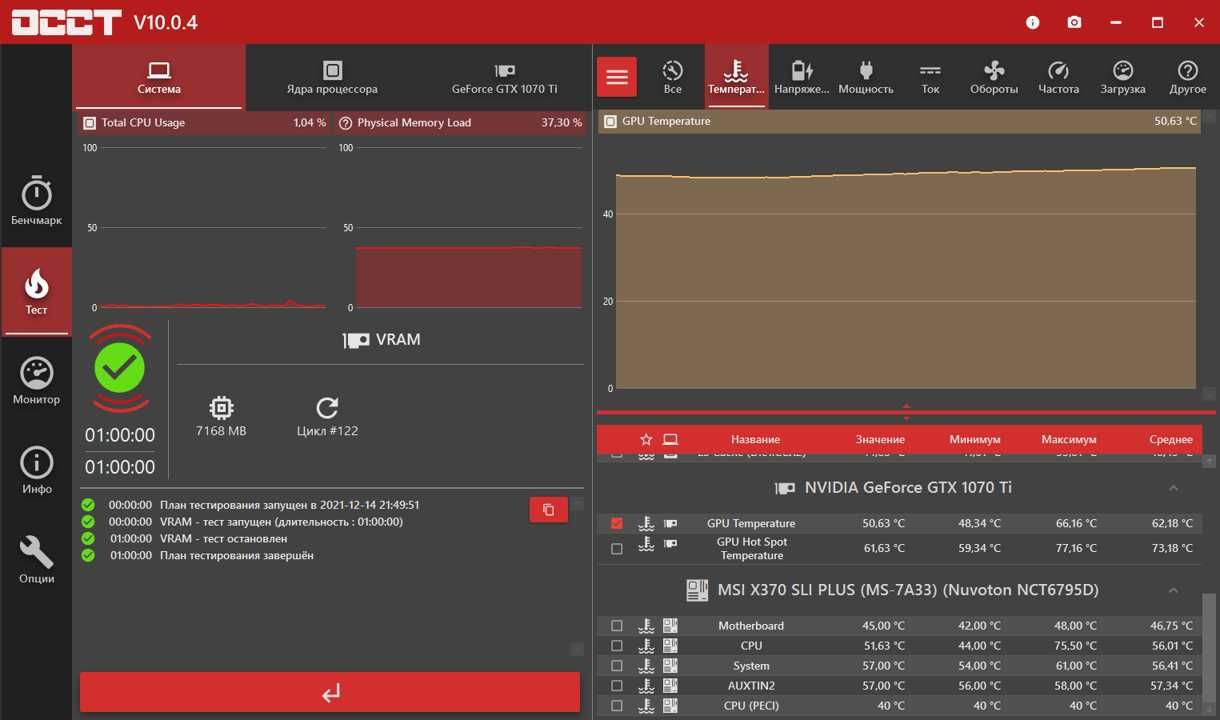Viewport: 1220px width, 720px height.
Task: Click the help icon beside Physical Memory Load
Action: click(x=346, y=123)
